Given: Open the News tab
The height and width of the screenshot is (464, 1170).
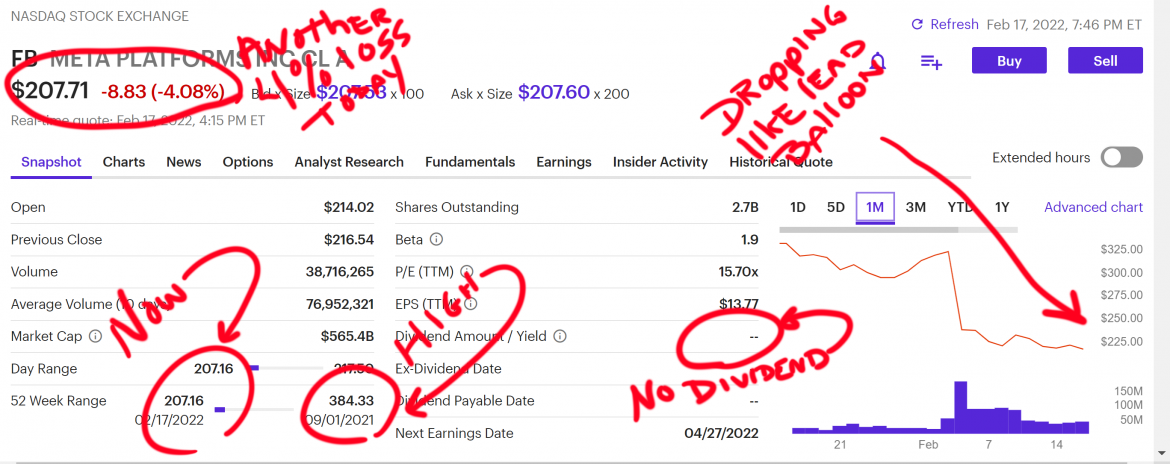Looking at the screenshot, I should pos(184,162).
